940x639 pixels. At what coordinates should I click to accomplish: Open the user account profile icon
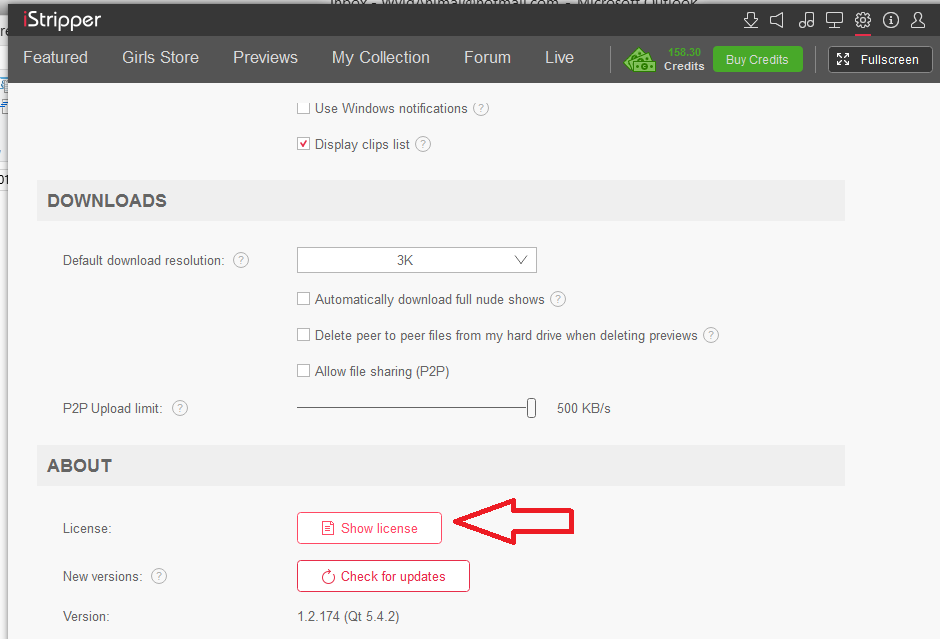pos(918,20)
